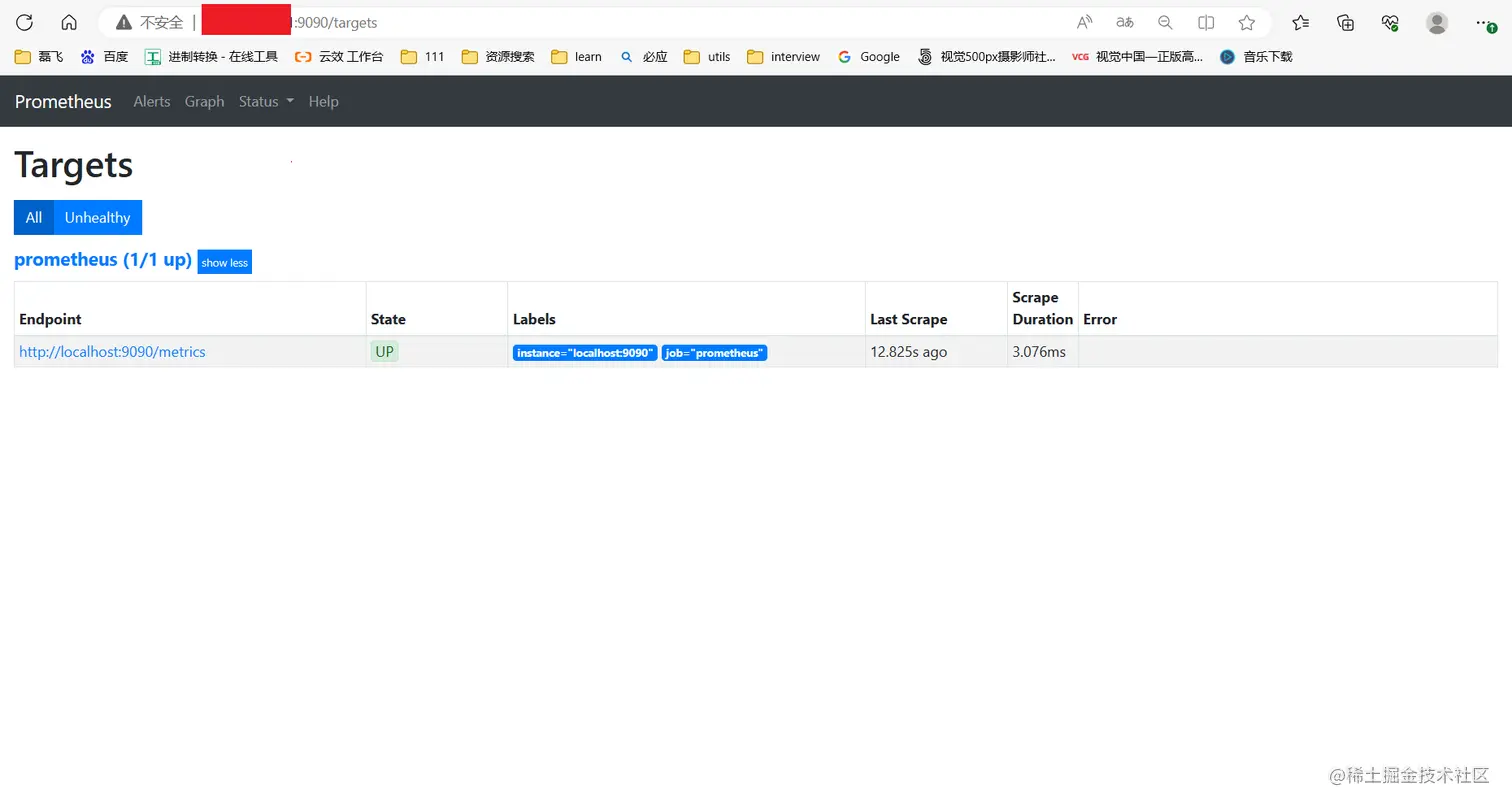Click the Scrape Duration column header

pyautogui.click(x=1042, y=308)
